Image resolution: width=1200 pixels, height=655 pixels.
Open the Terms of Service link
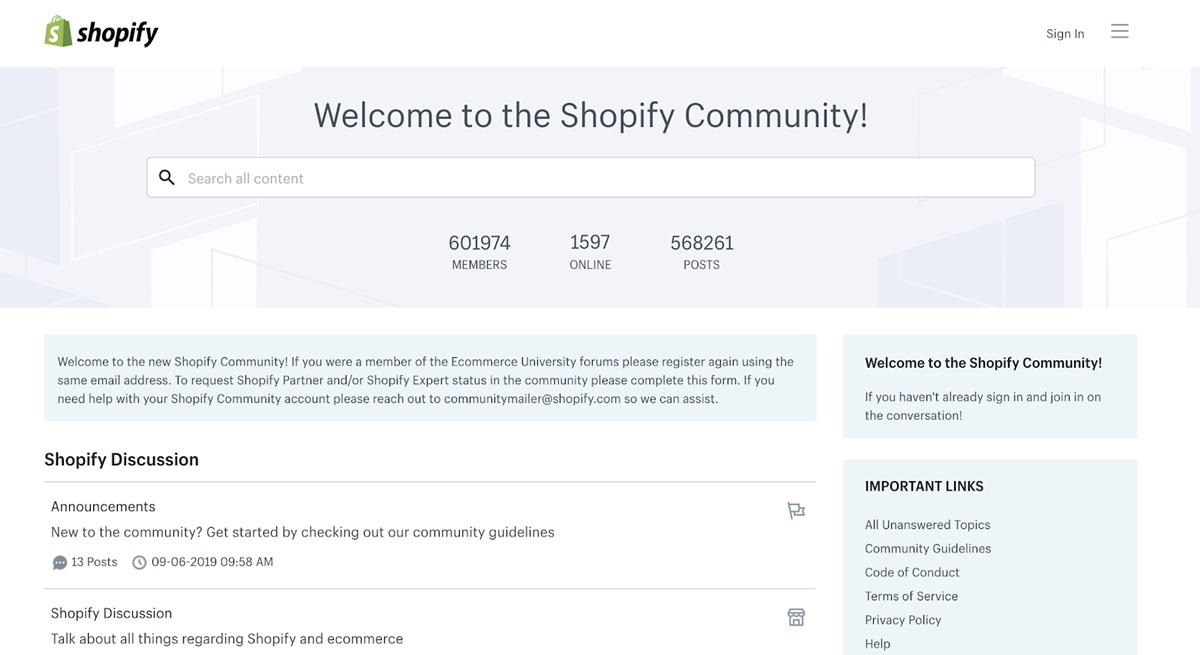(911, 597)
